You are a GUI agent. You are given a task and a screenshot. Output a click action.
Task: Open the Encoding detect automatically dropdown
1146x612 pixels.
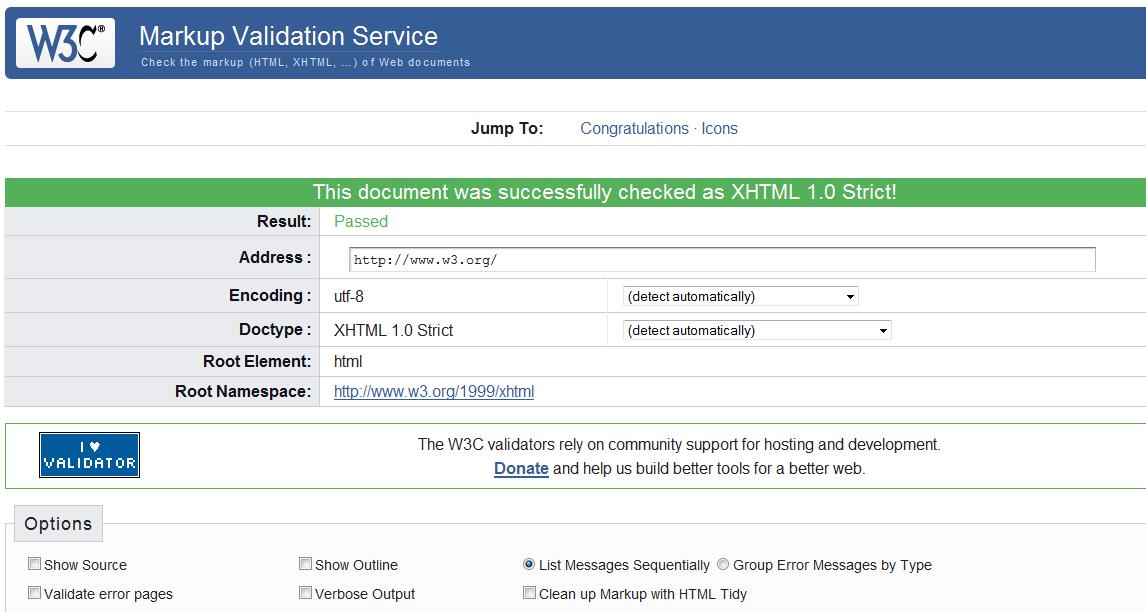[740, 296]
